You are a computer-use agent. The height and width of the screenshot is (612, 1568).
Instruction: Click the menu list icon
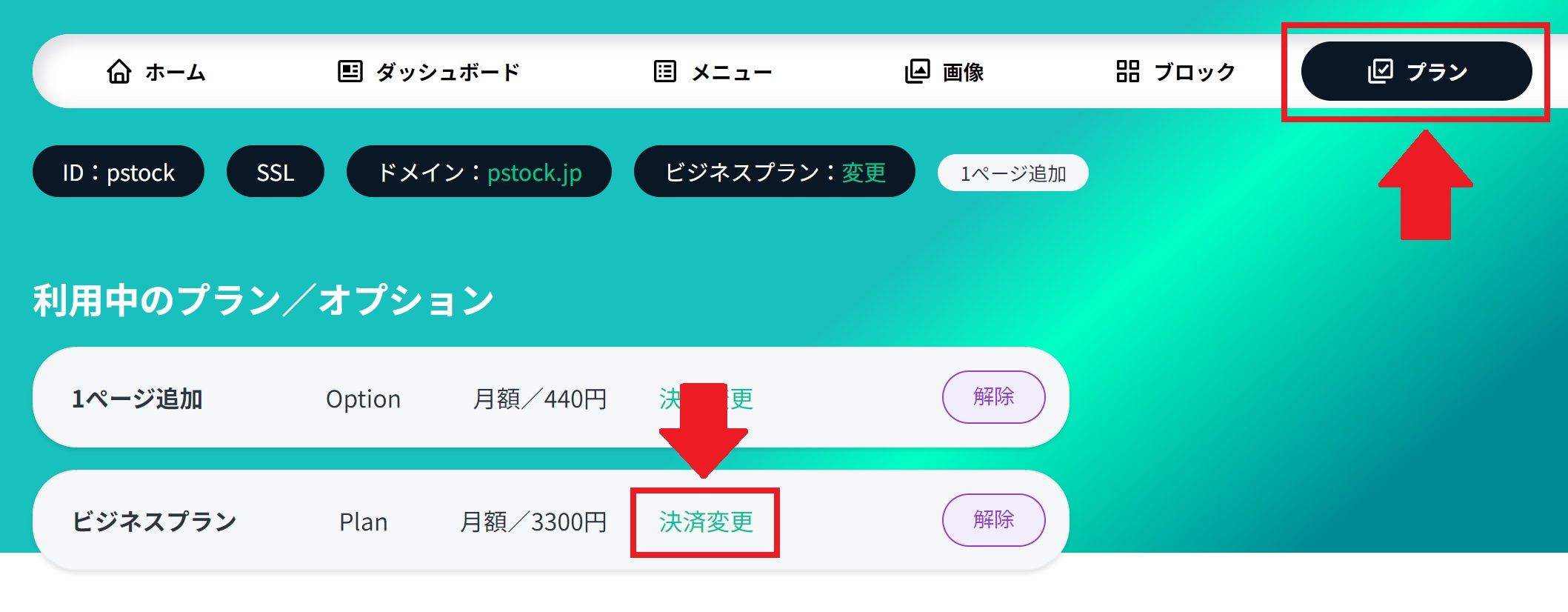click(665, 72)
